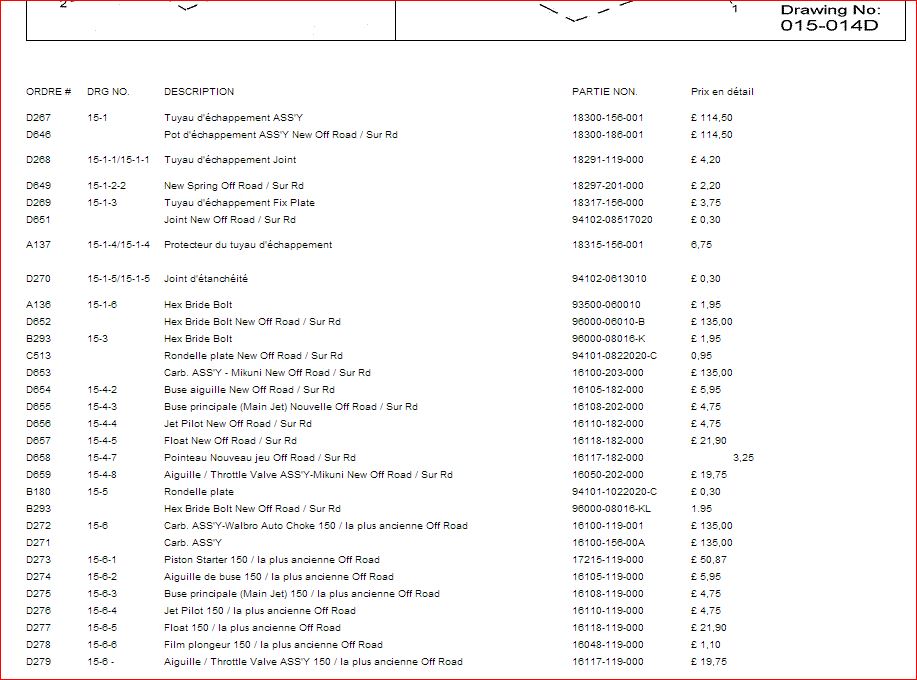Click order number D267
Viewport: 917px width, 680px height.
[x=38, y=118]
